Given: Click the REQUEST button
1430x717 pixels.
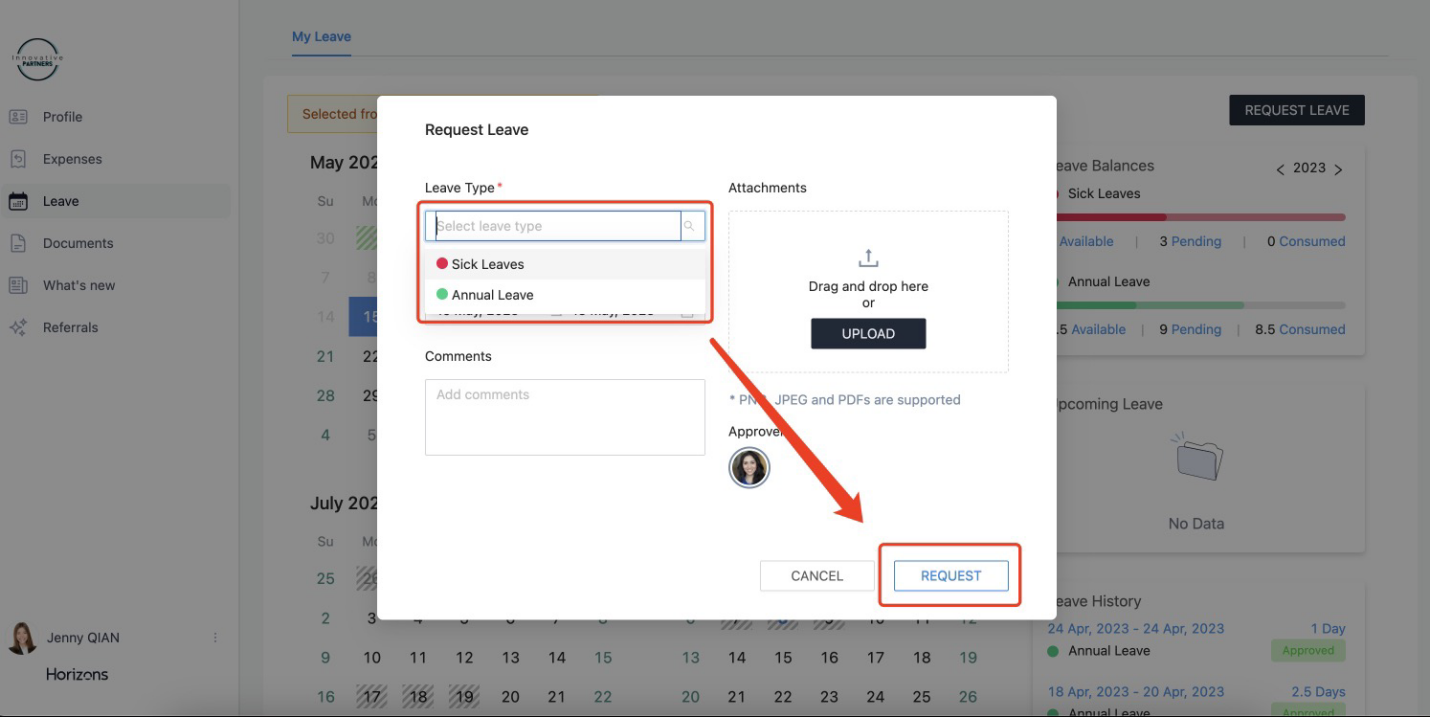Looking at the screenshot, I should 950,576.
